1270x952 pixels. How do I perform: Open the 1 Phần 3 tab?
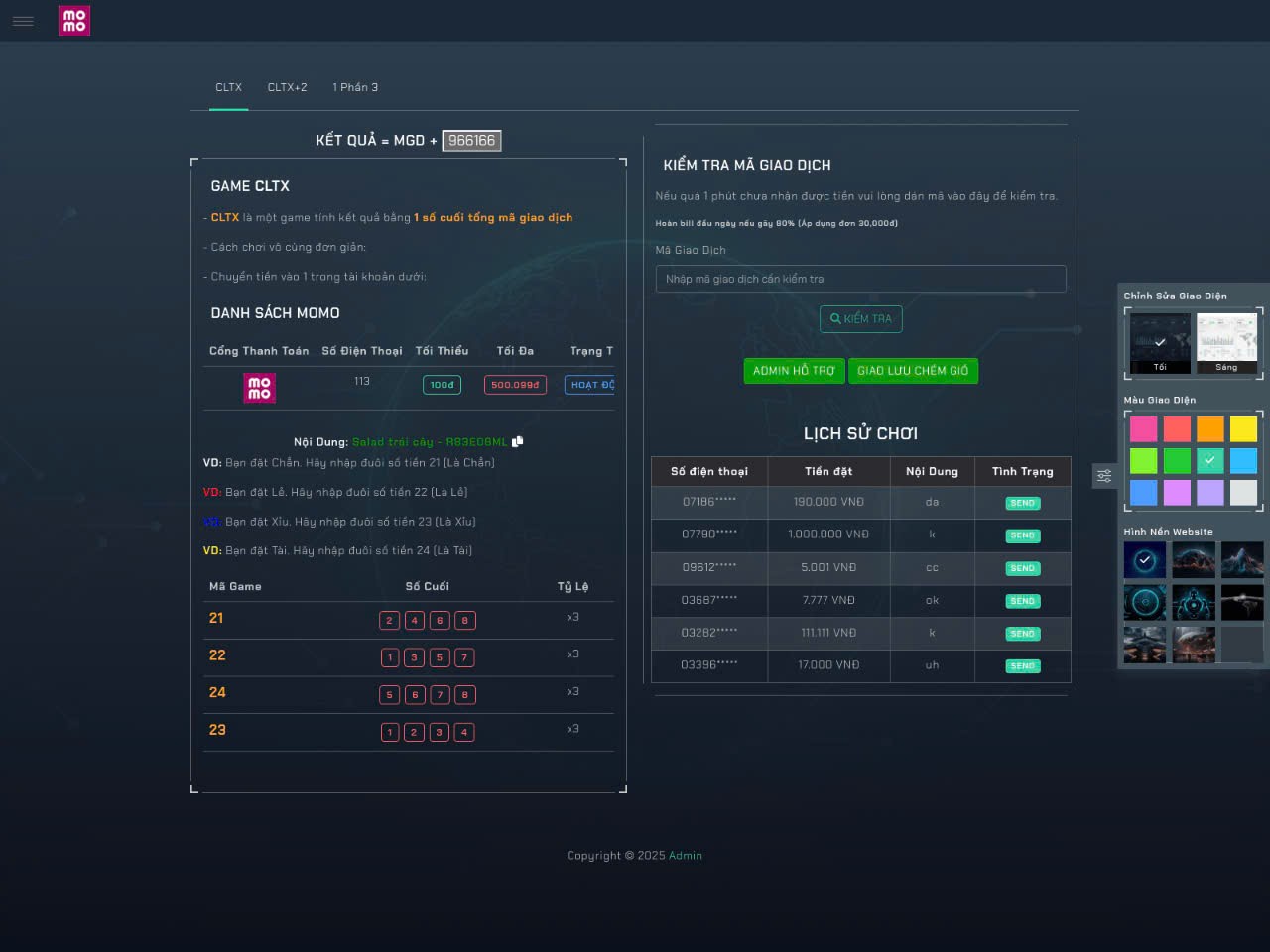(x=355, y=87)
